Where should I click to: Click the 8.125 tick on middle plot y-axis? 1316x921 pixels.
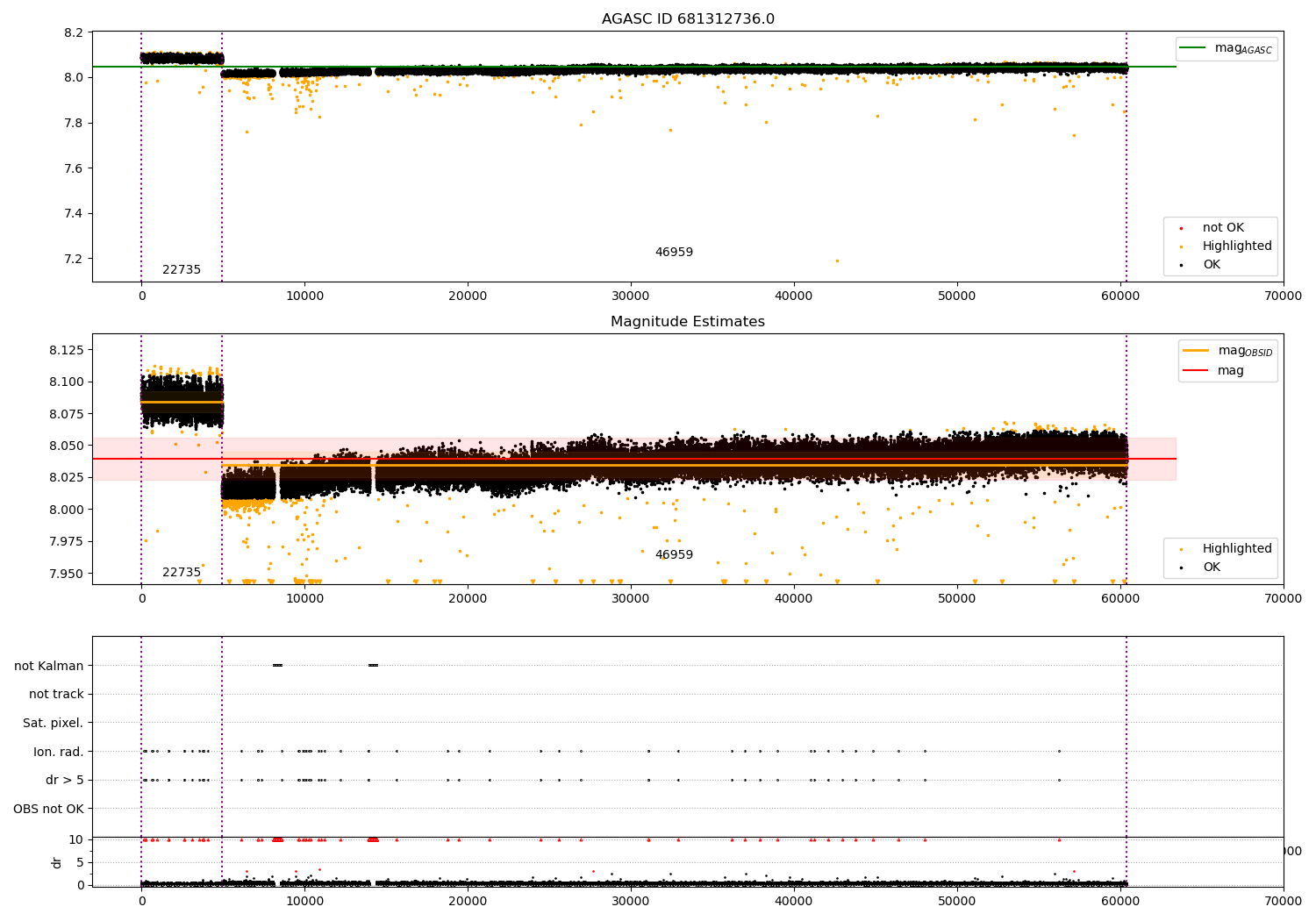pos(67,350)
